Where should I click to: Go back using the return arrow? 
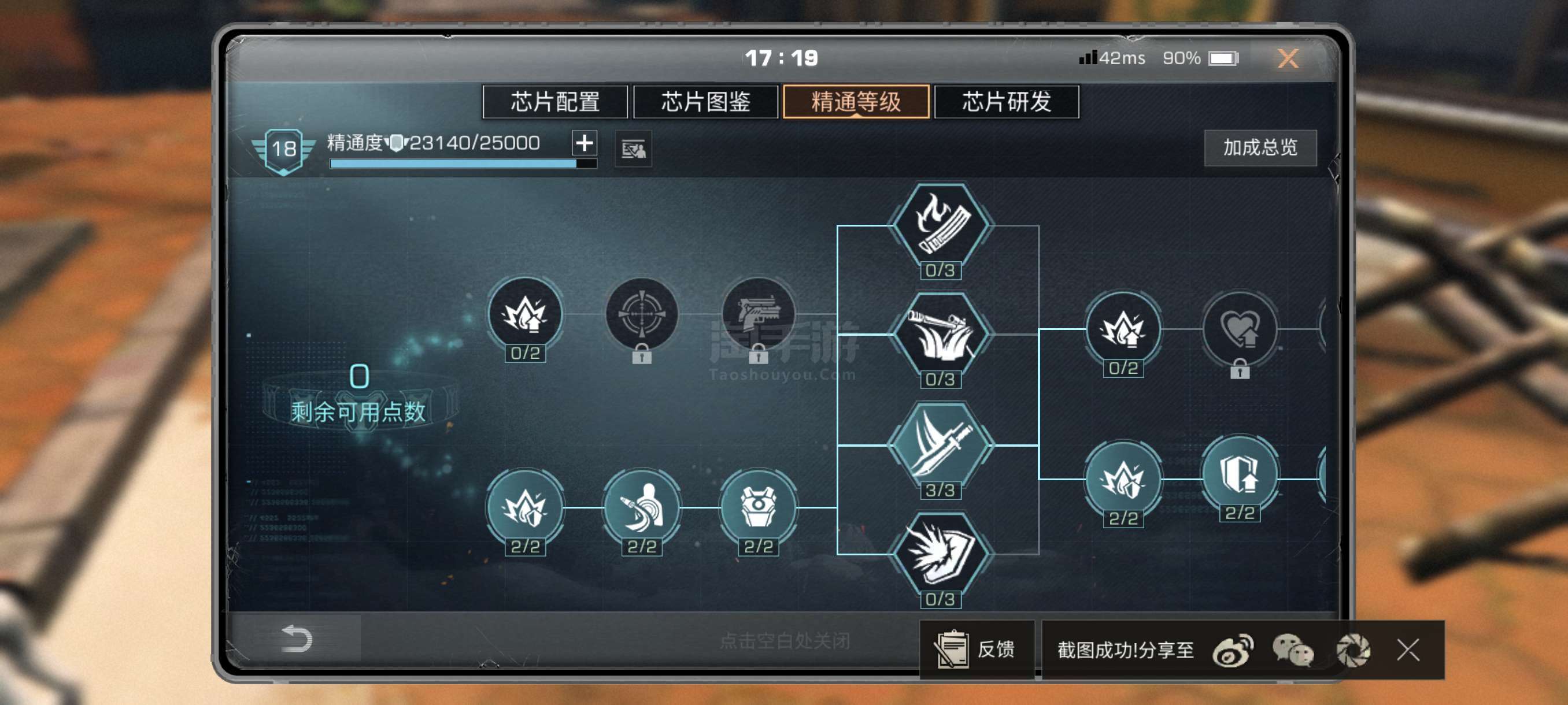pyautogui.click(x=297, y=638)
